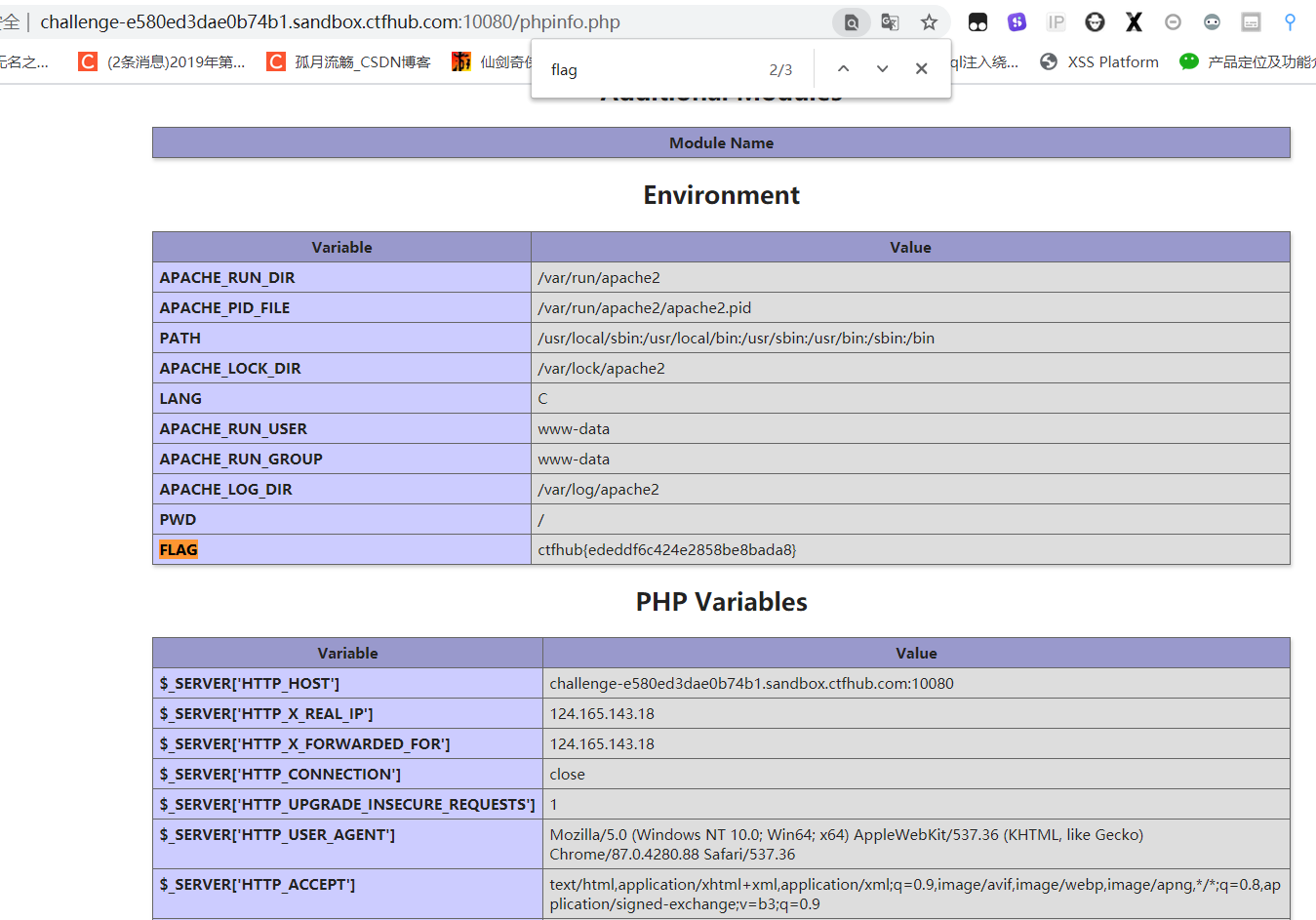Viewport: 1316px width, 920px height.
Task: Click the PATH variable cell
Action: (341, 338)
